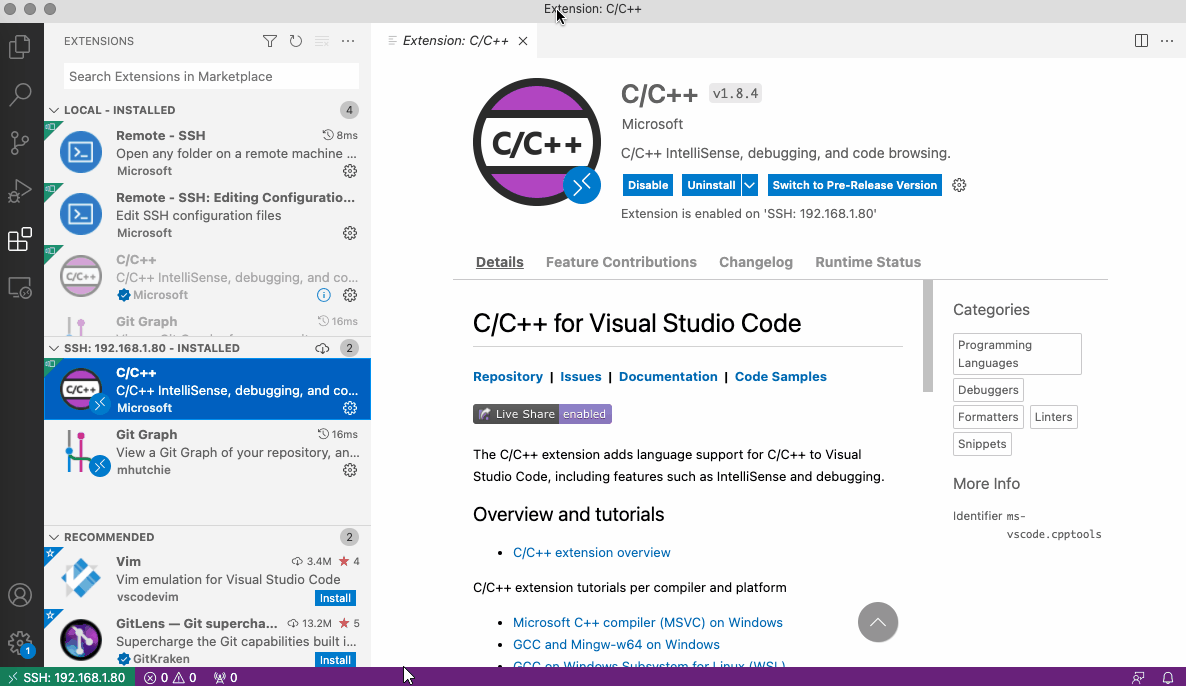Select the Snippets category

click(982, 444)
